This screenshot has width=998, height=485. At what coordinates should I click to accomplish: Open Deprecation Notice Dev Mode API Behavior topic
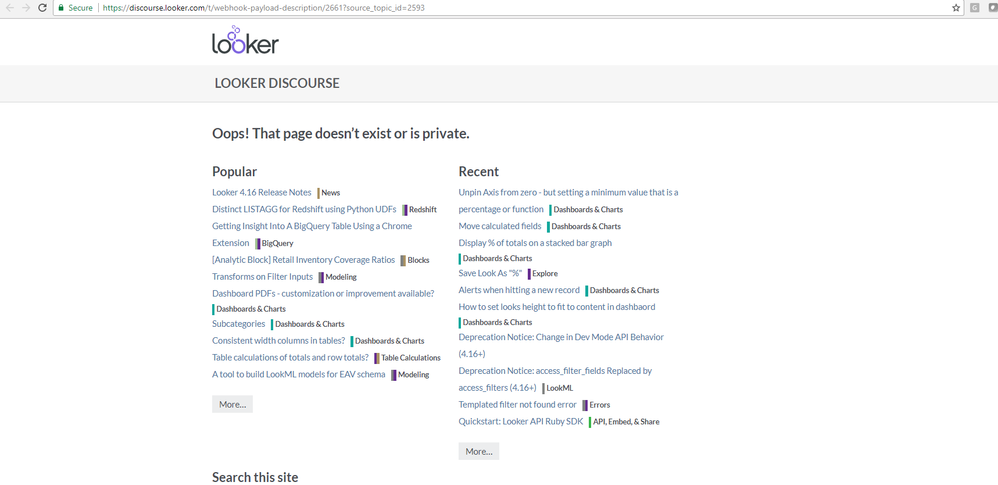[x=561, y=345]
